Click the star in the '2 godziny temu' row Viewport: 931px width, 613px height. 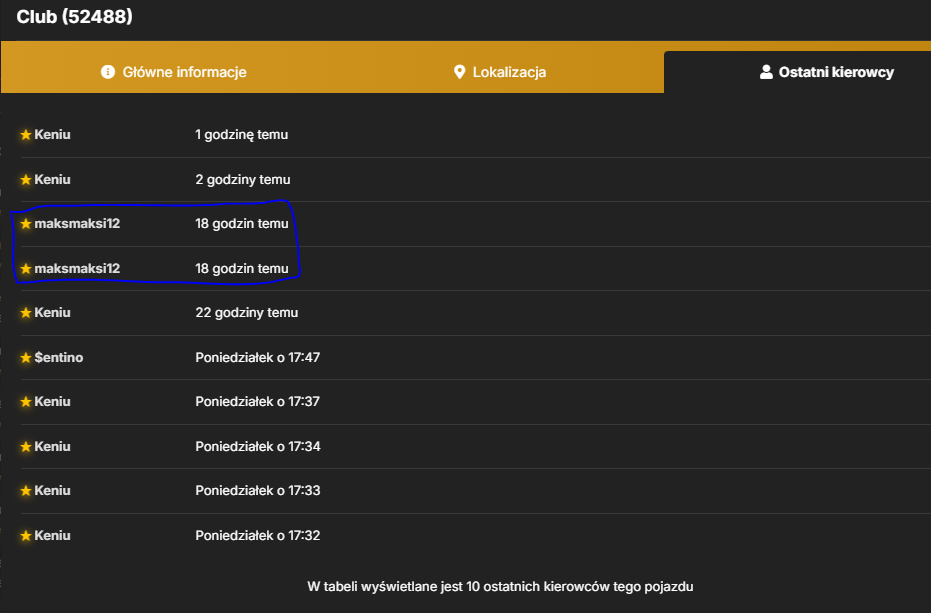point(26,179)
